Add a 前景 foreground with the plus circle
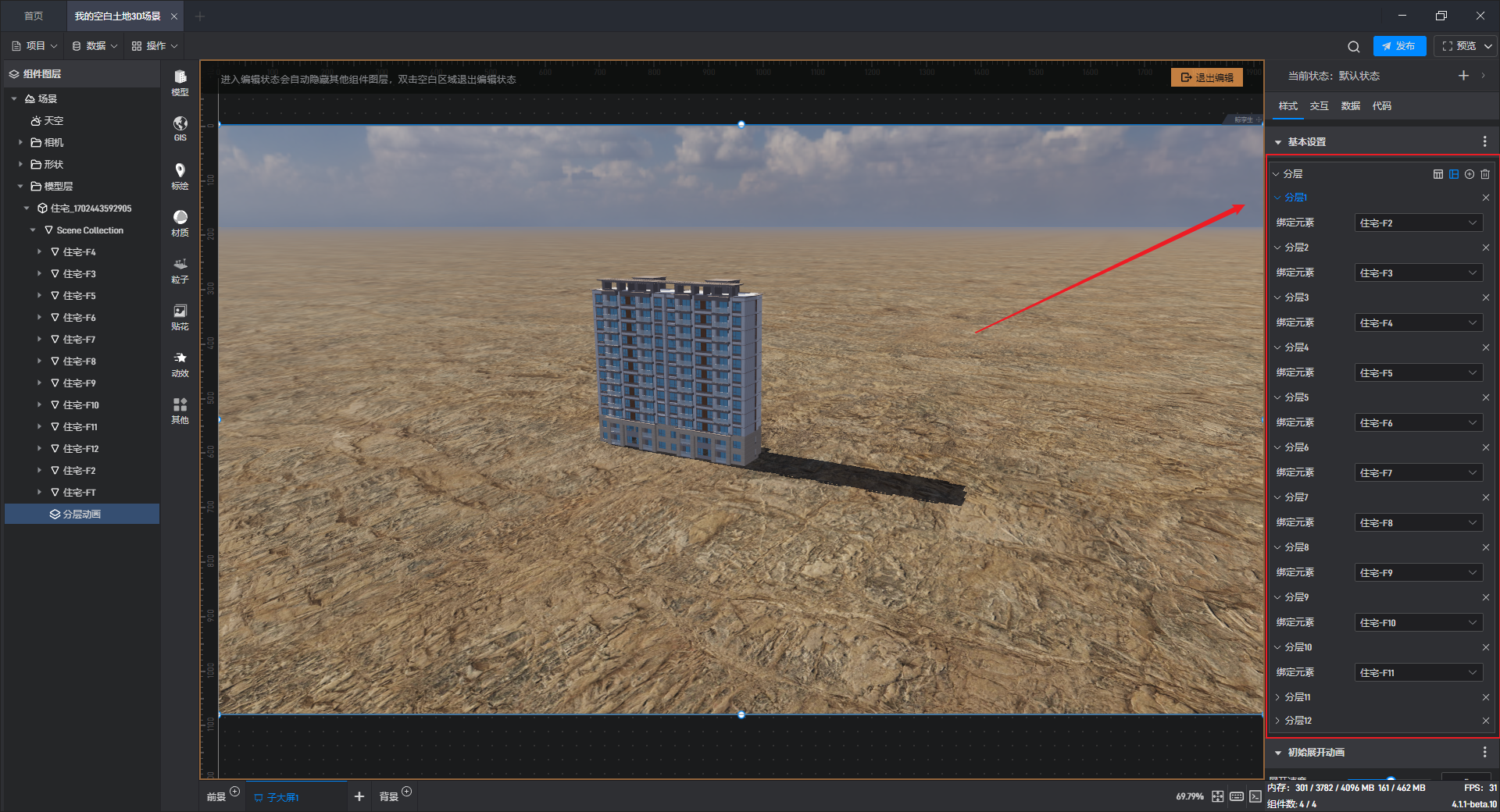The width and height of the screenshot is (1500, 812). 234,792
